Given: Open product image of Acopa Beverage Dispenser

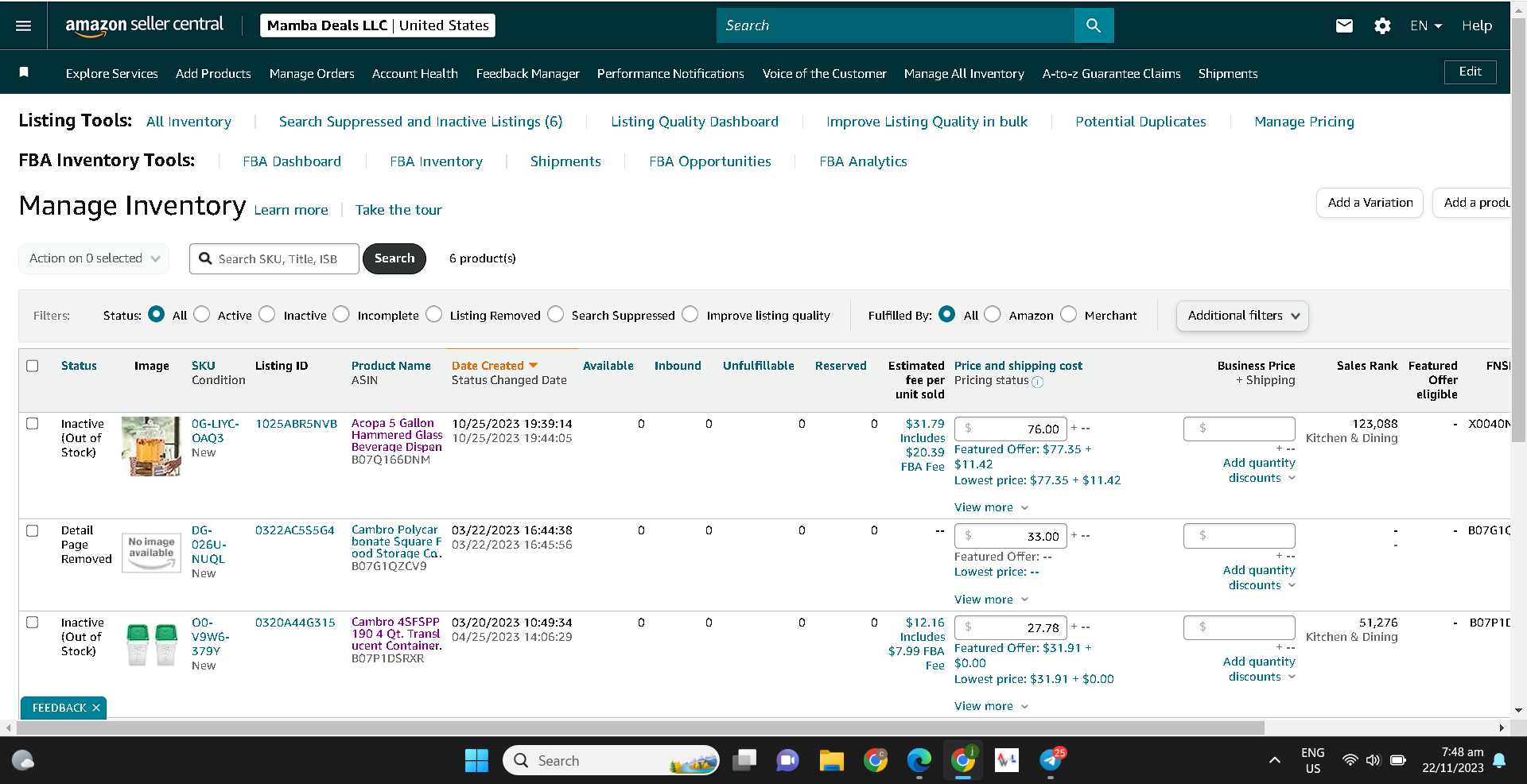Looking at the screenshot, I should (x=151, y=446).
